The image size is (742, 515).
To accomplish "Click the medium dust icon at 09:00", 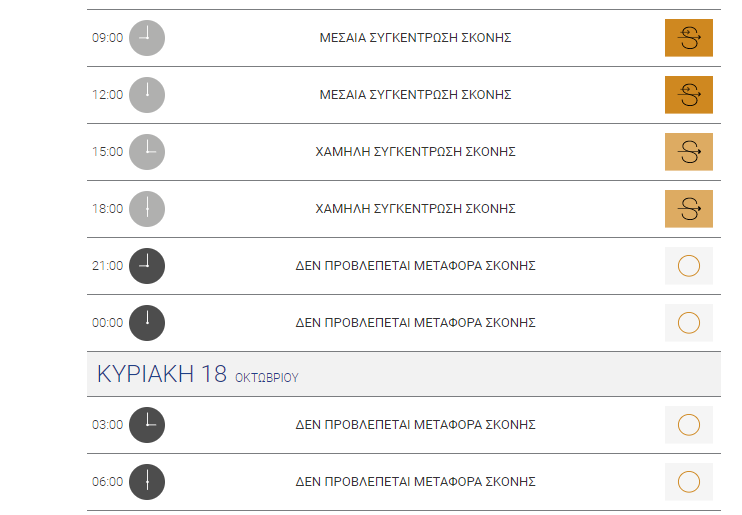I will tap(689, 38).
